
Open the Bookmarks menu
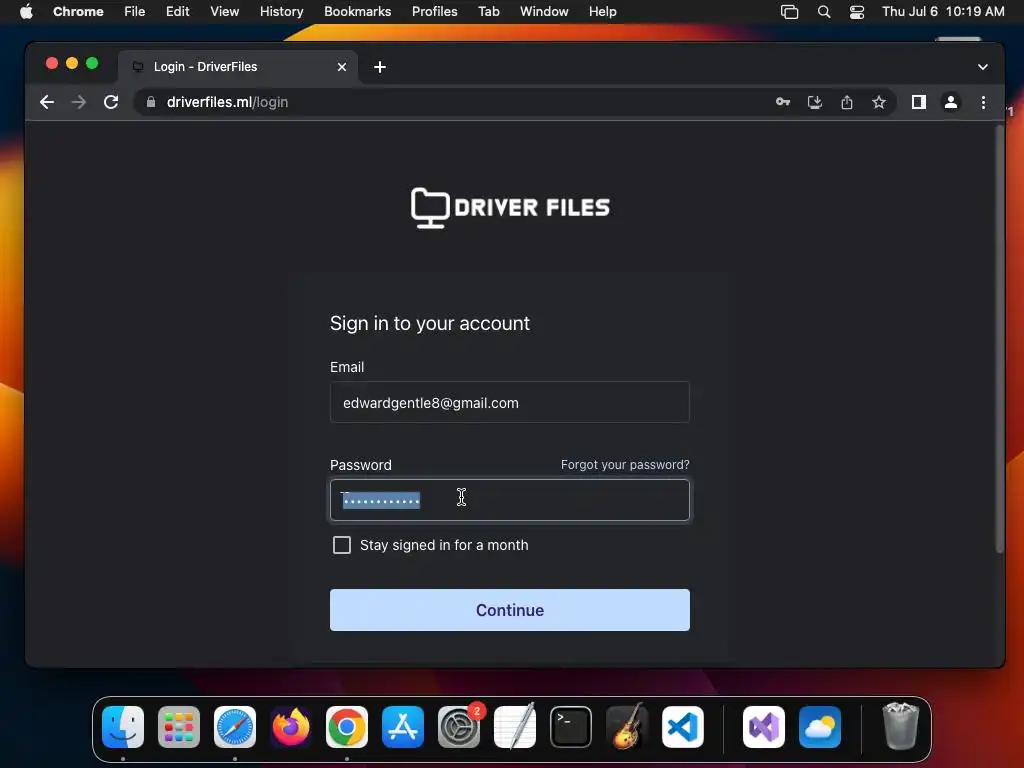[x=357, y=11]
